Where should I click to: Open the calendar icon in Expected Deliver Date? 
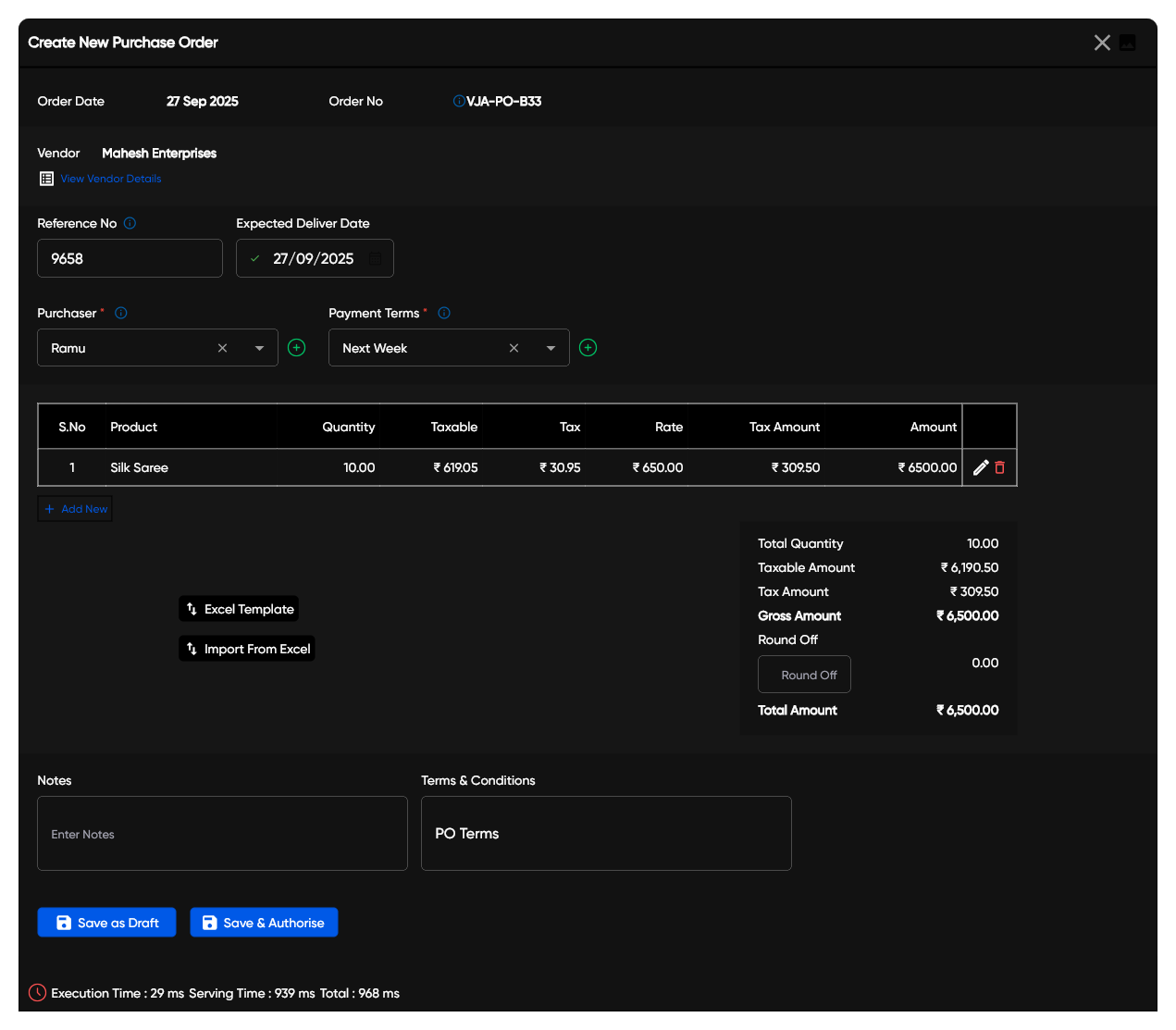pyautogui.click(x=375, y=259)
